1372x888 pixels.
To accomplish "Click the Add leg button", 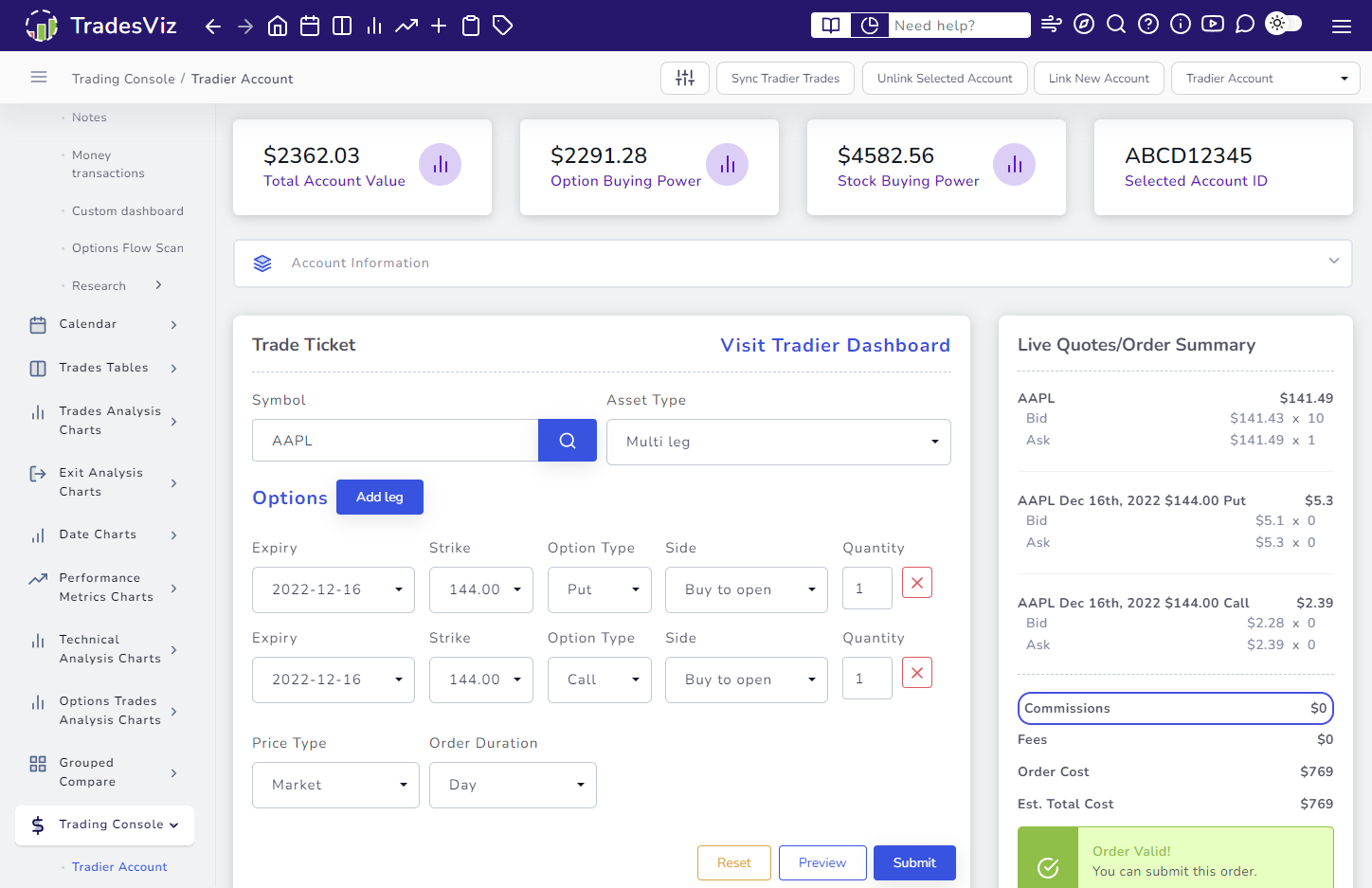I will 380,498.
